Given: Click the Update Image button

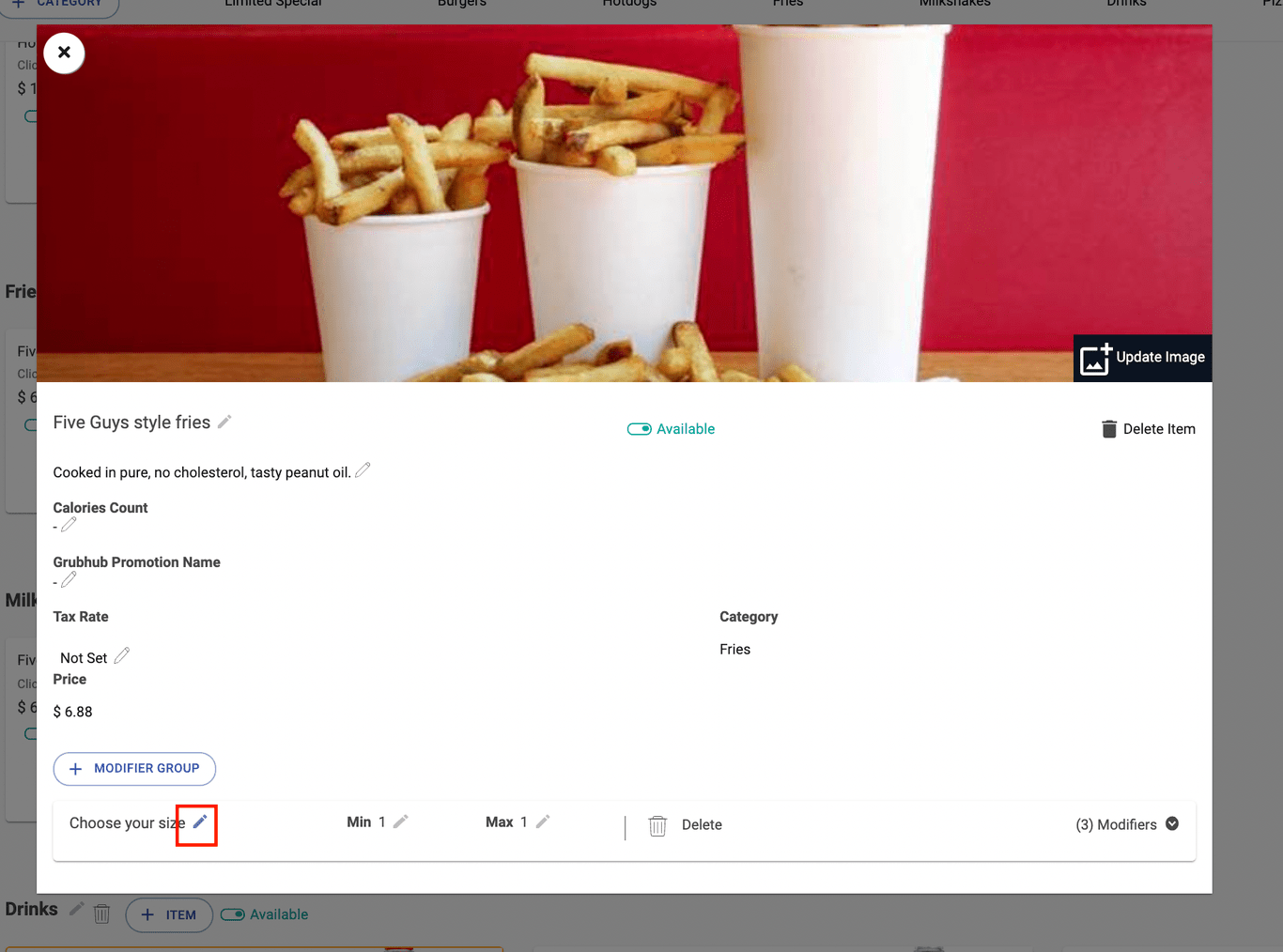Looking at the screenshot, I should (x=1142, y=358).
